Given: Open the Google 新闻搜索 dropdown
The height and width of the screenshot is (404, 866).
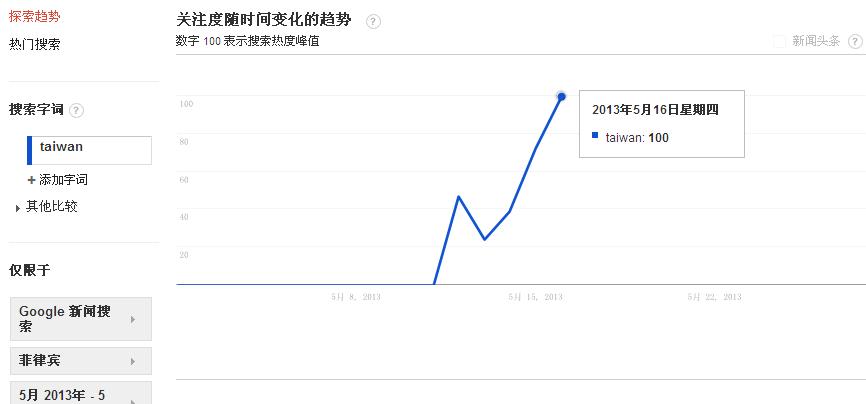Looking at the screenshot, I should tap(80, 319).
